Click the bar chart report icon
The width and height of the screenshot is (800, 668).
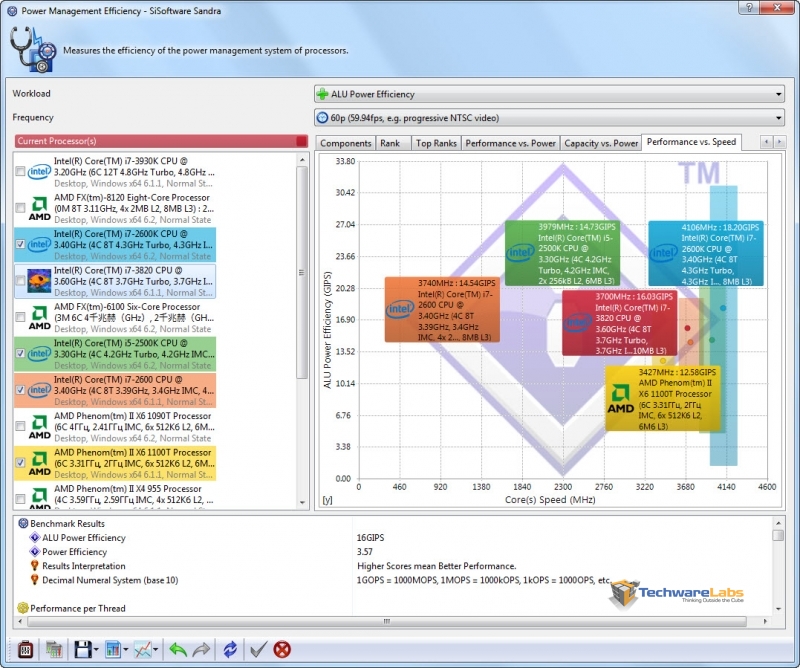pyautogui.click(x=113, y=649)
